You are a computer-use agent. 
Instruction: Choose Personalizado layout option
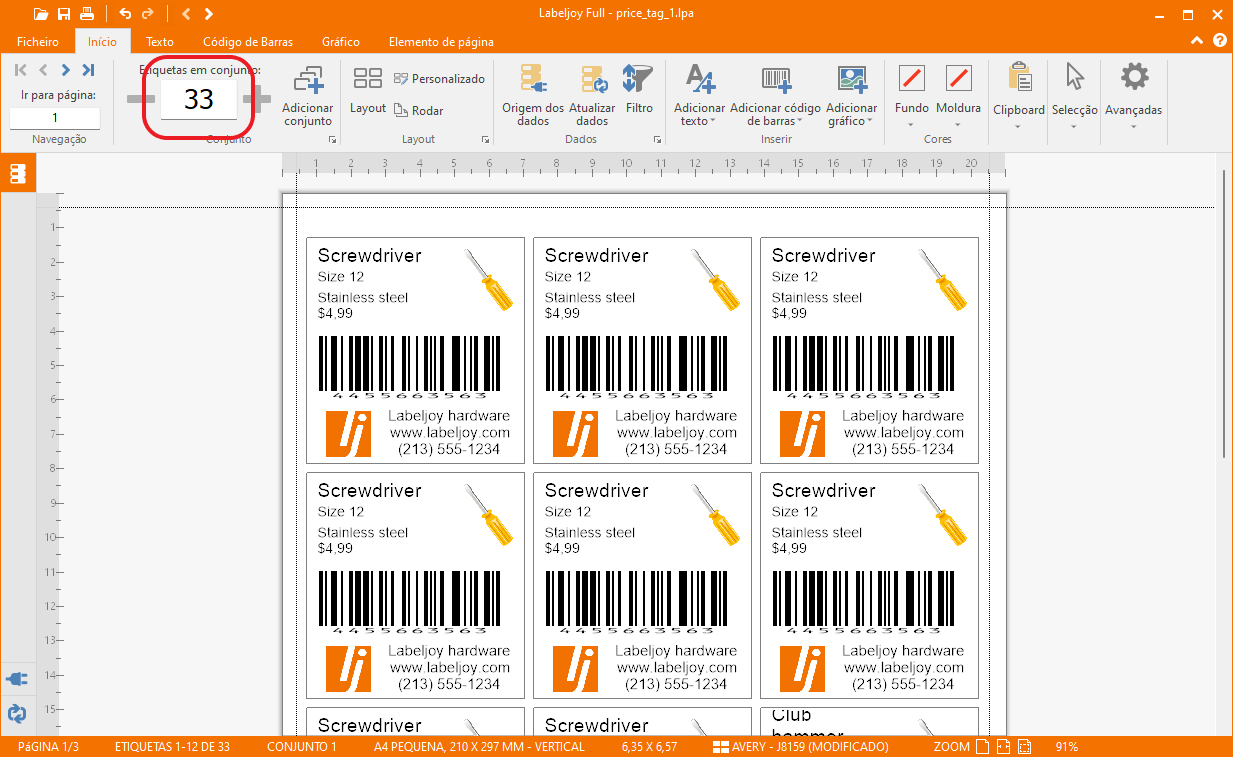pos(439,78)
